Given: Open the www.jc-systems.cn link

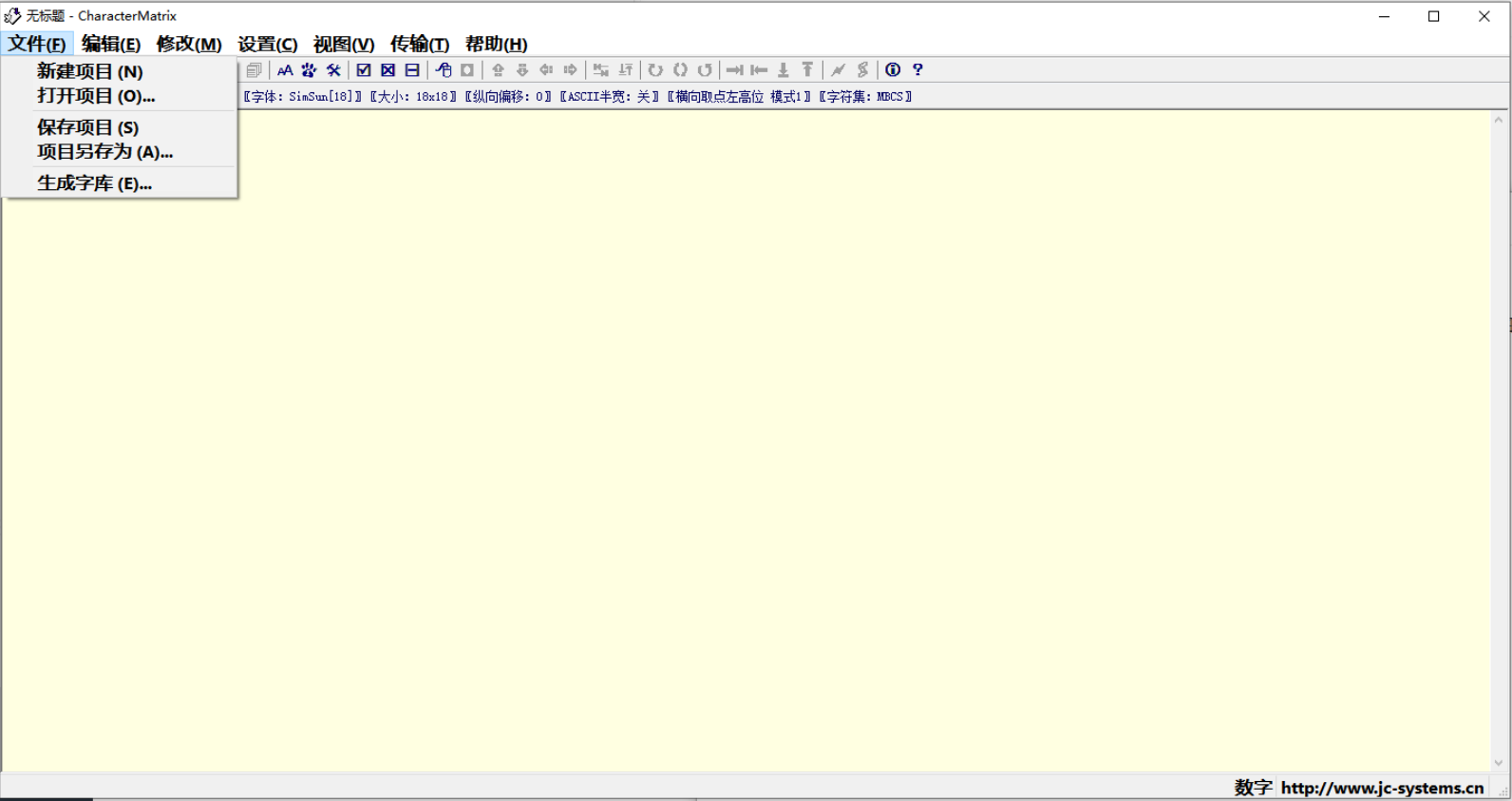Looking at the screenshot, I should point(1382,788).
